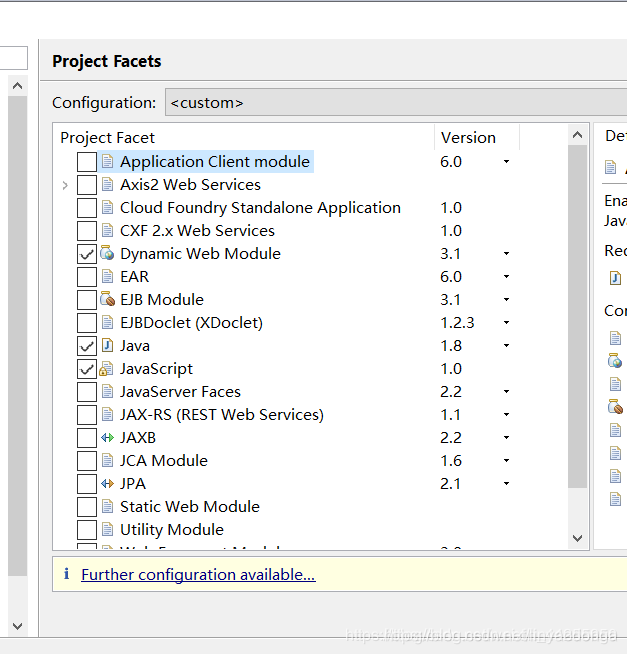Enable the Application Client module checkbox

tap(87, 162)
